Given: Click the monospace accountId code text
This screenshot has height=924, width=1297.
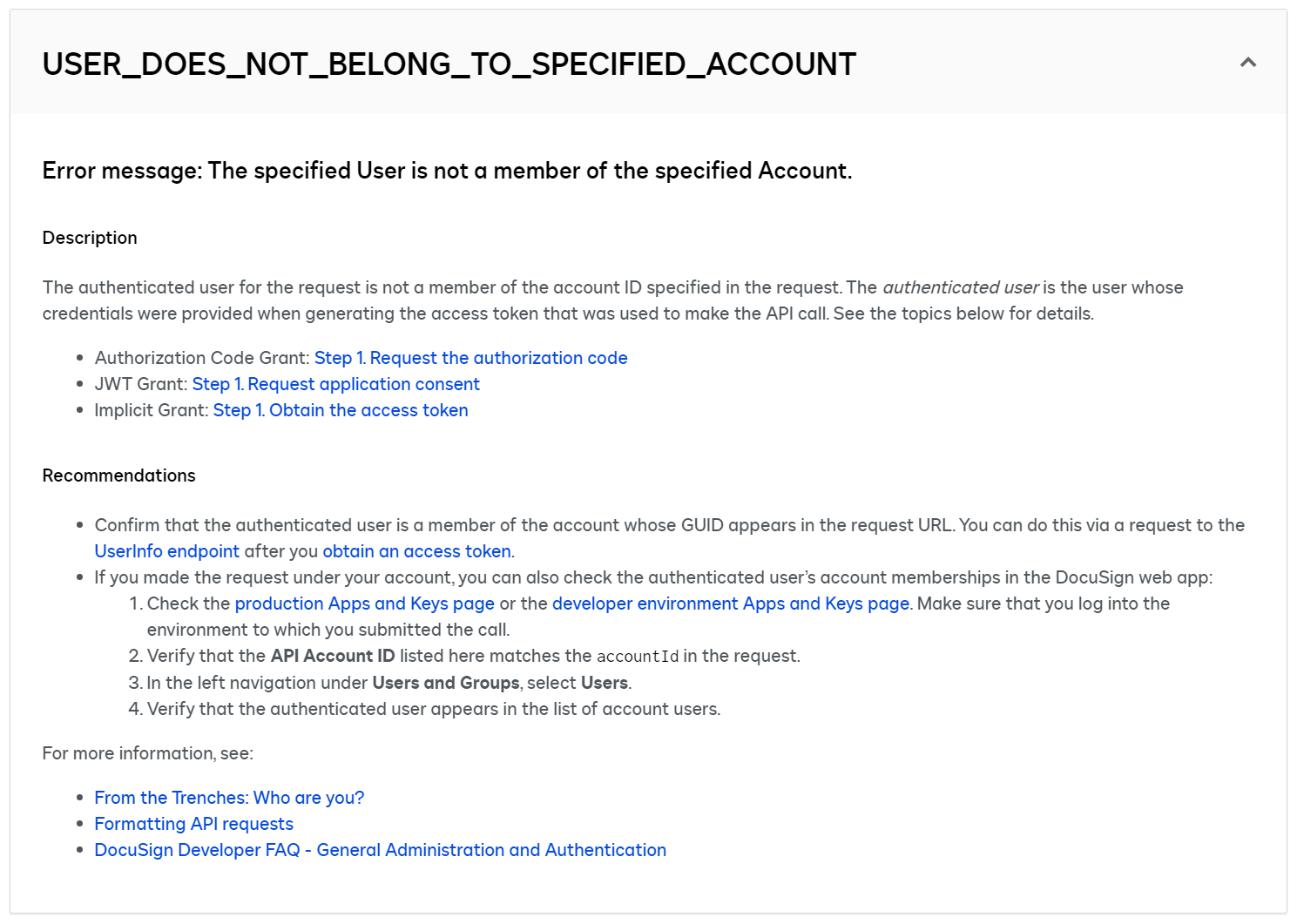Looking at the screenshot, I should pyautogui.click(x=637, y=657).
